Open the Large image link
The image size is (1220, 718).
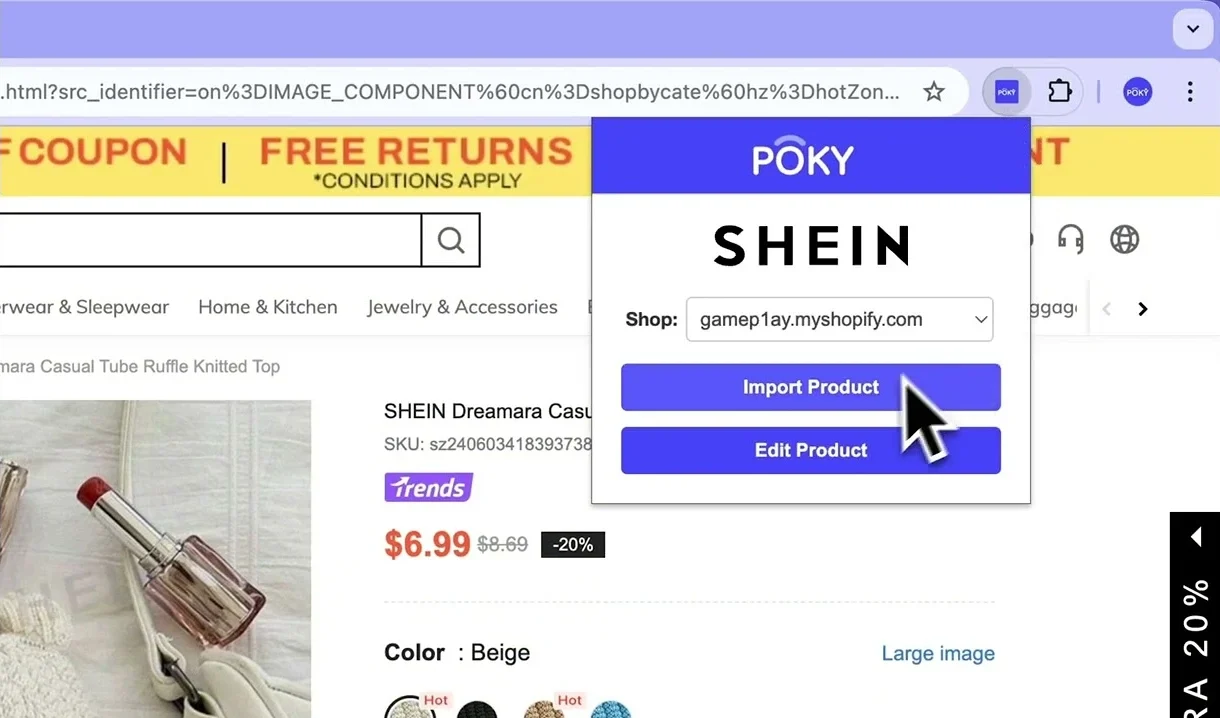937,653
